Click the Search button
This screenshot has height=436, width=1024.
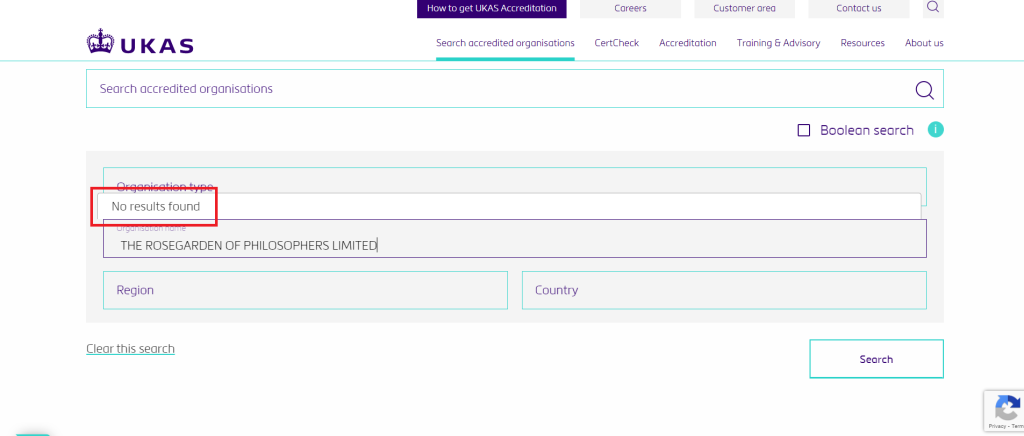point(876,359)
